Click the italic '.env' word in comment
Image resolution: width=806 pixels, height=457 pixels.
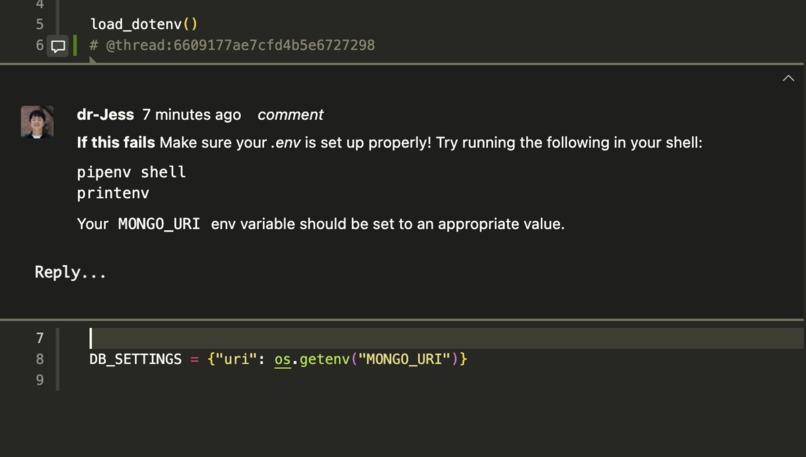286,142
